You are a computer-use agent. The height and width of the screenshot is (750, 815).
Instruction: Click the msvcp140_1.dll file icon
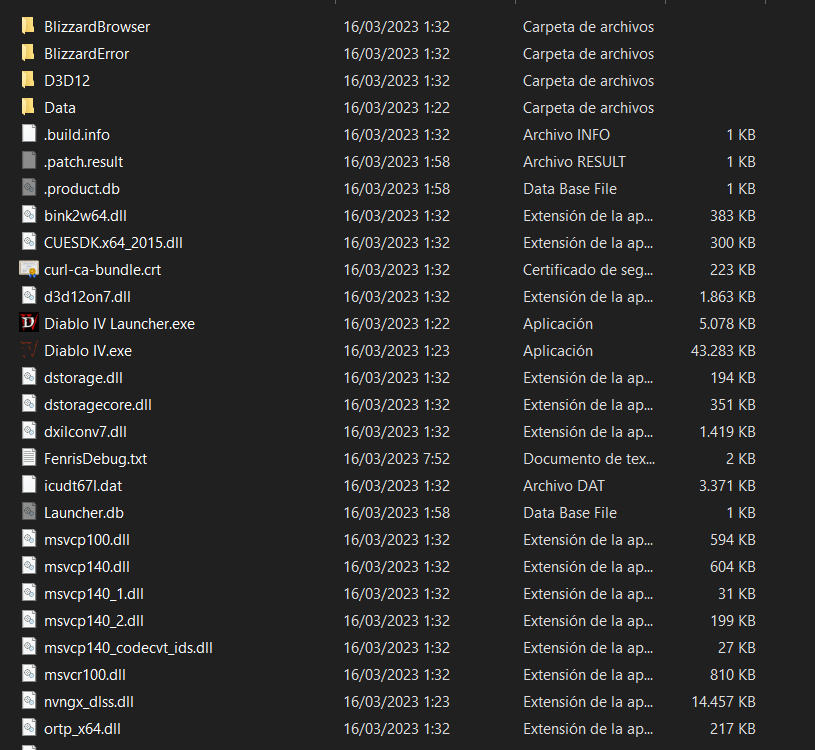click(x=29, y=593)
